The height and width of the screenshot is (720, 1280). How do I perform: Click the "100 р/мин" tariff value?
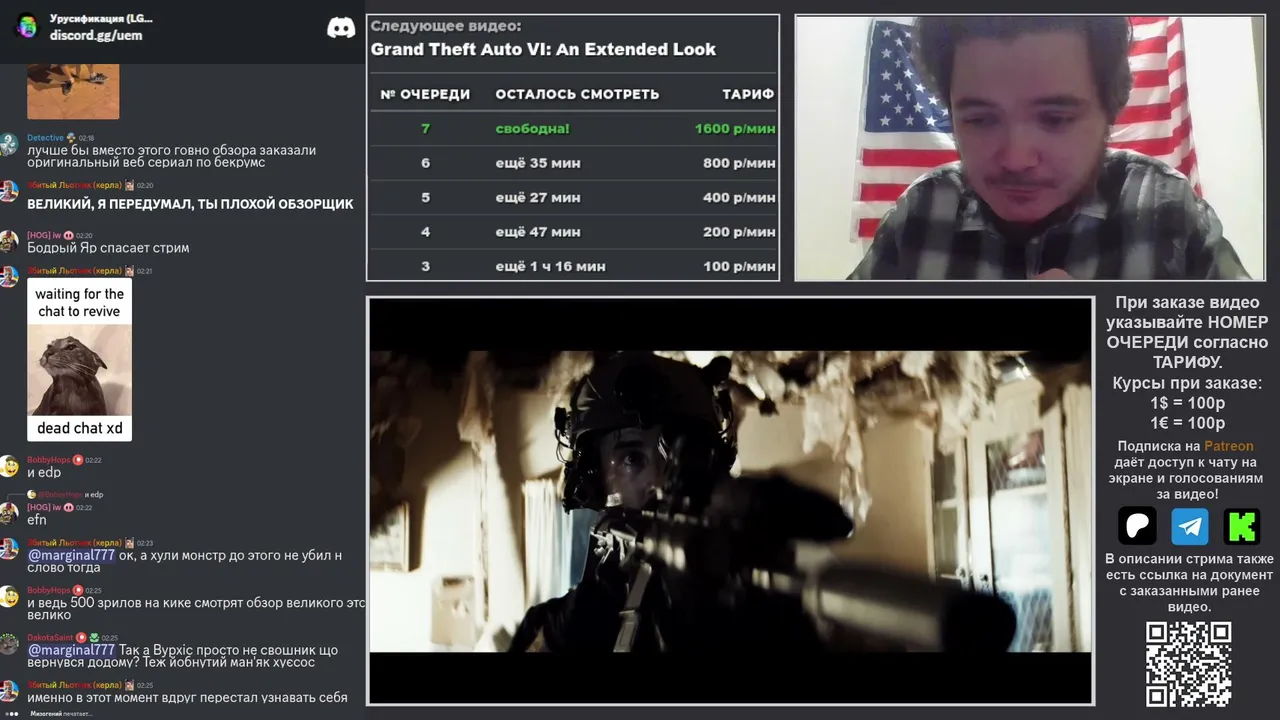tap(739, 266)
